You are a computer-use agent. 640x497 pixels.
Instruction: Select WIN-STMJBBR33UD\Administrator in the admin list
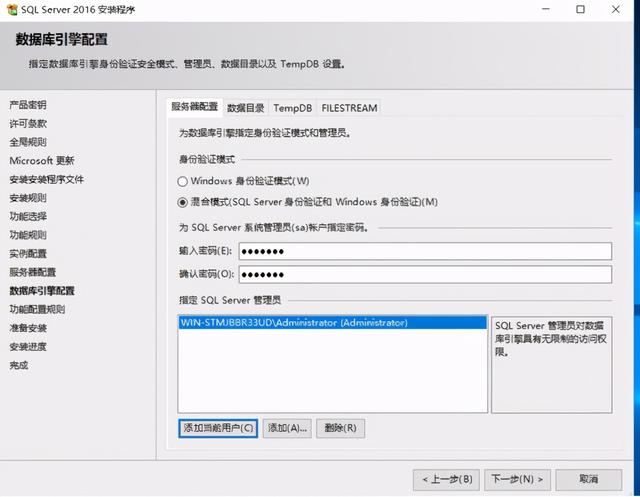coord(333,323)
